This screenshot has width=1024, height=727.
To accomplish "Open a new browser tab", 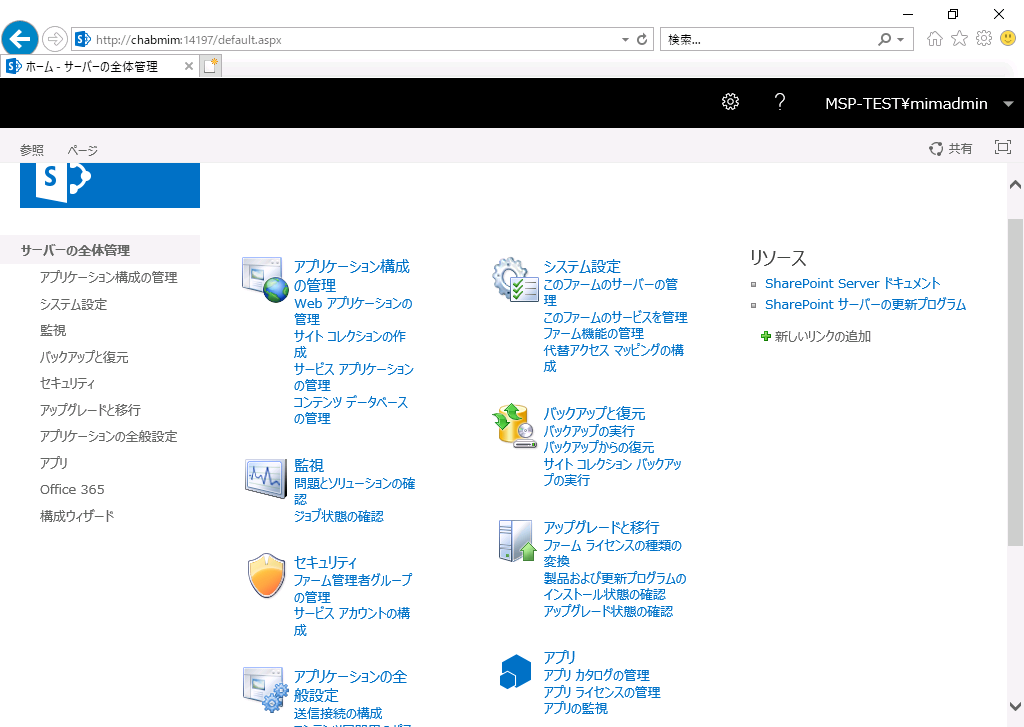I will click(x=210, y=66).
